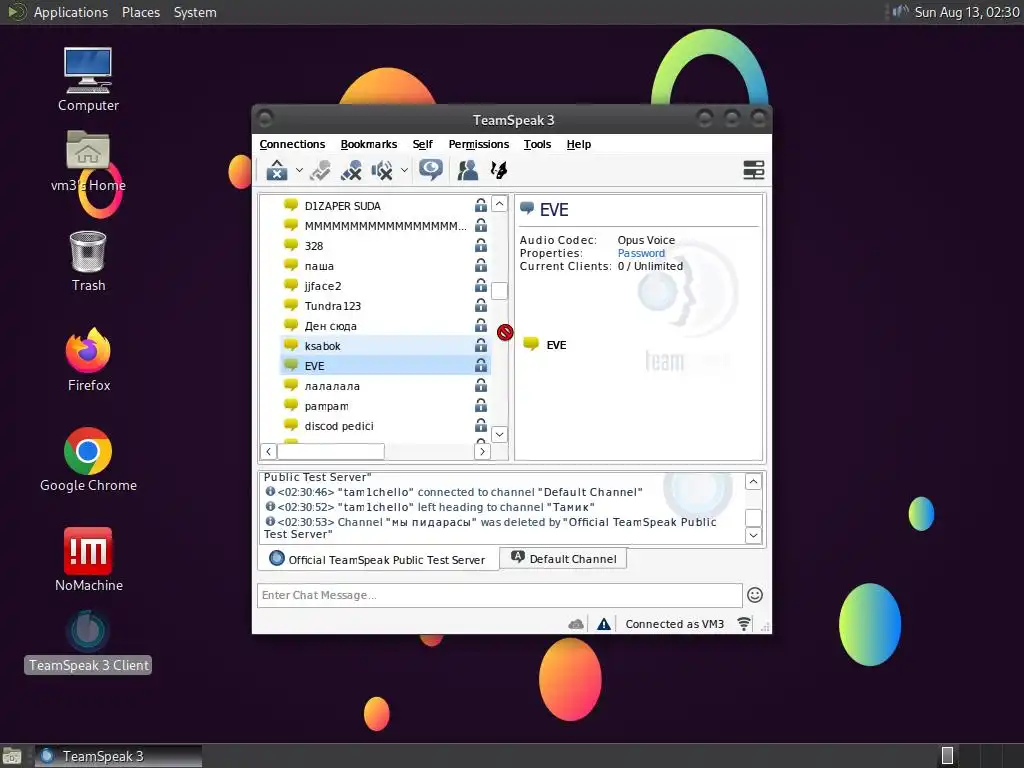The image size is (1024, 768).
Task: Click the cloud sync status icon
Action: [x=576, y=624]
